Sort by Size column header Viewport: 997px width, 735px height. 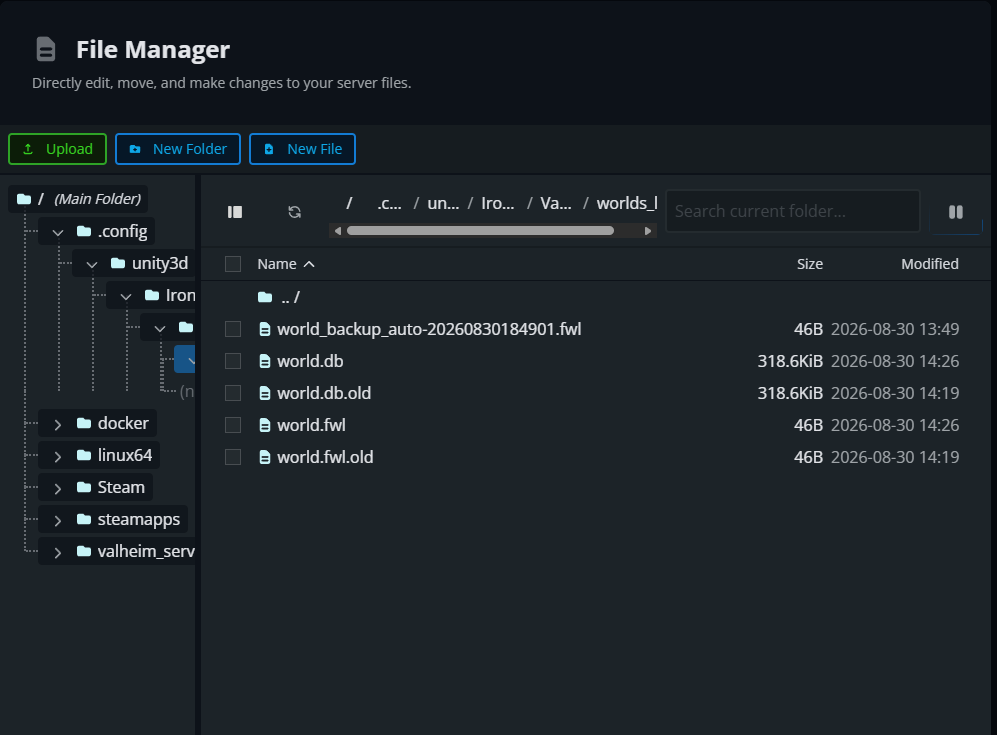pyautogui.click(x=809, y=264)
